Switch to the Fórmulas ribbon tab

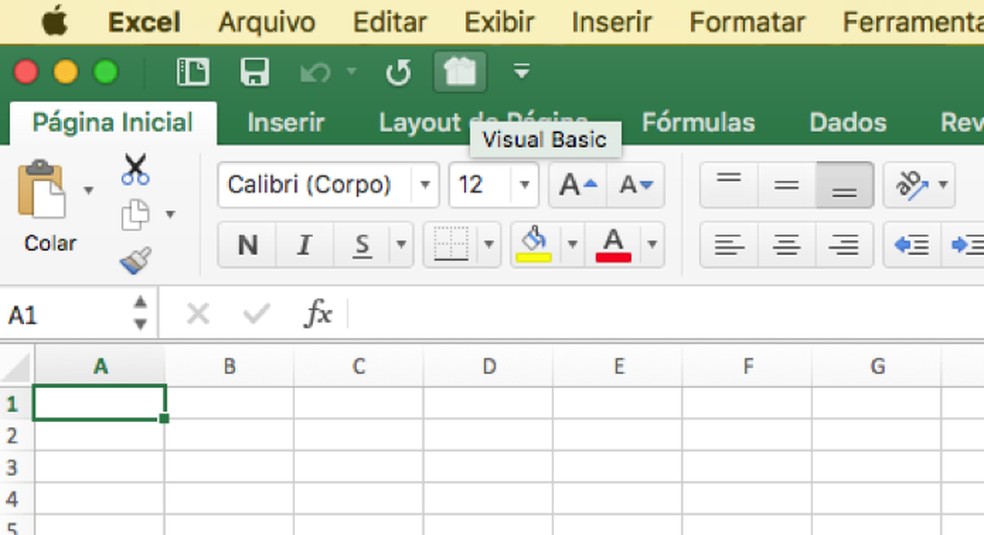pos(698,123)
